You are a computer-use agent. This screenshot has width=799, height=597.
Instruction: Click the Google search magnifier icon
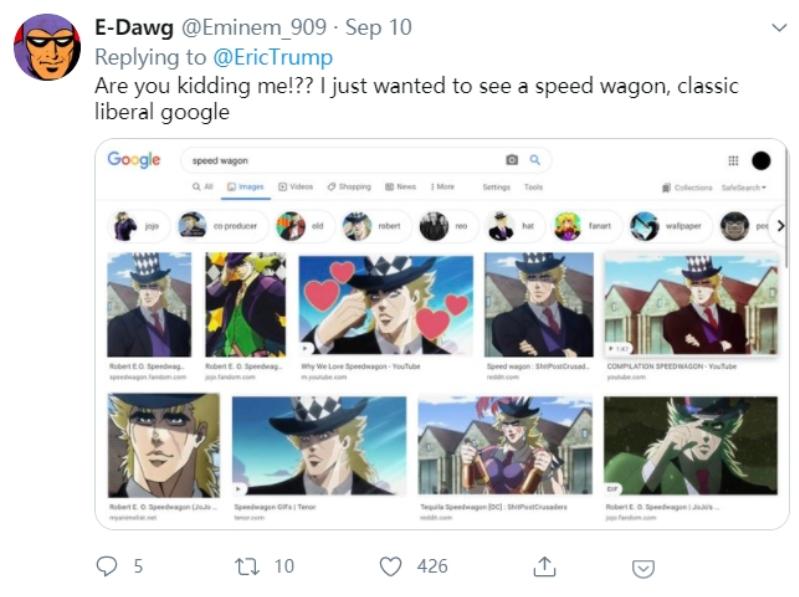coord(535,160)
